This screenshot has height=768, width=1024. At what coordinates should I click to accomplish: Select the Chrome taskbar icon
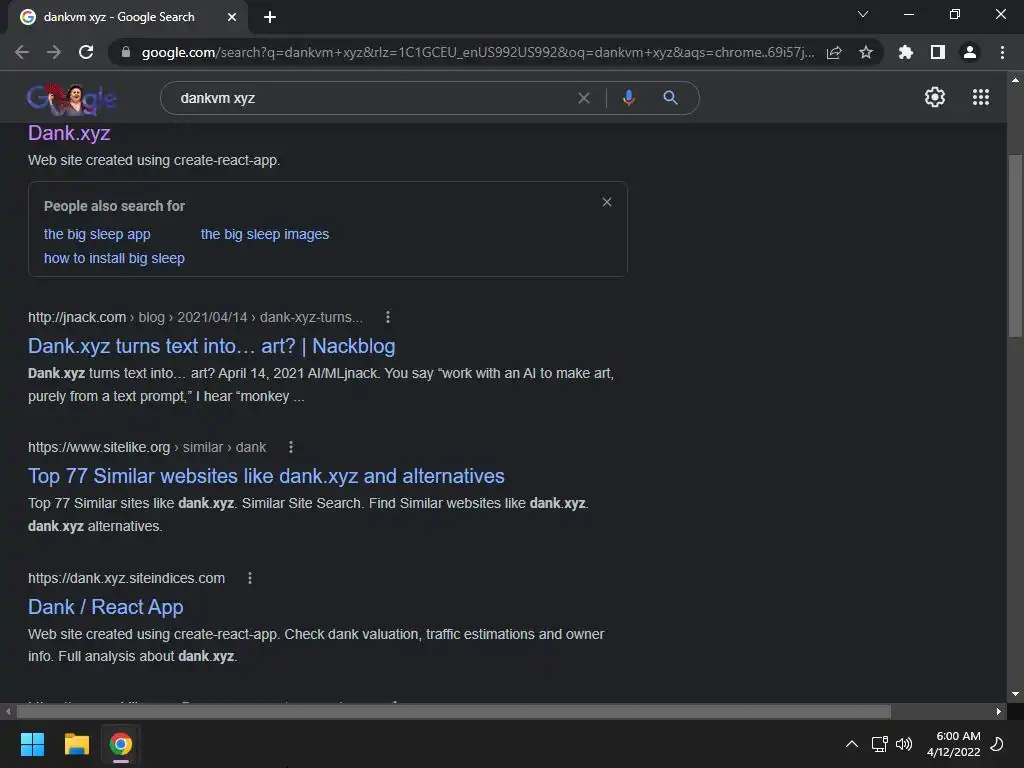tap(120, 744)
